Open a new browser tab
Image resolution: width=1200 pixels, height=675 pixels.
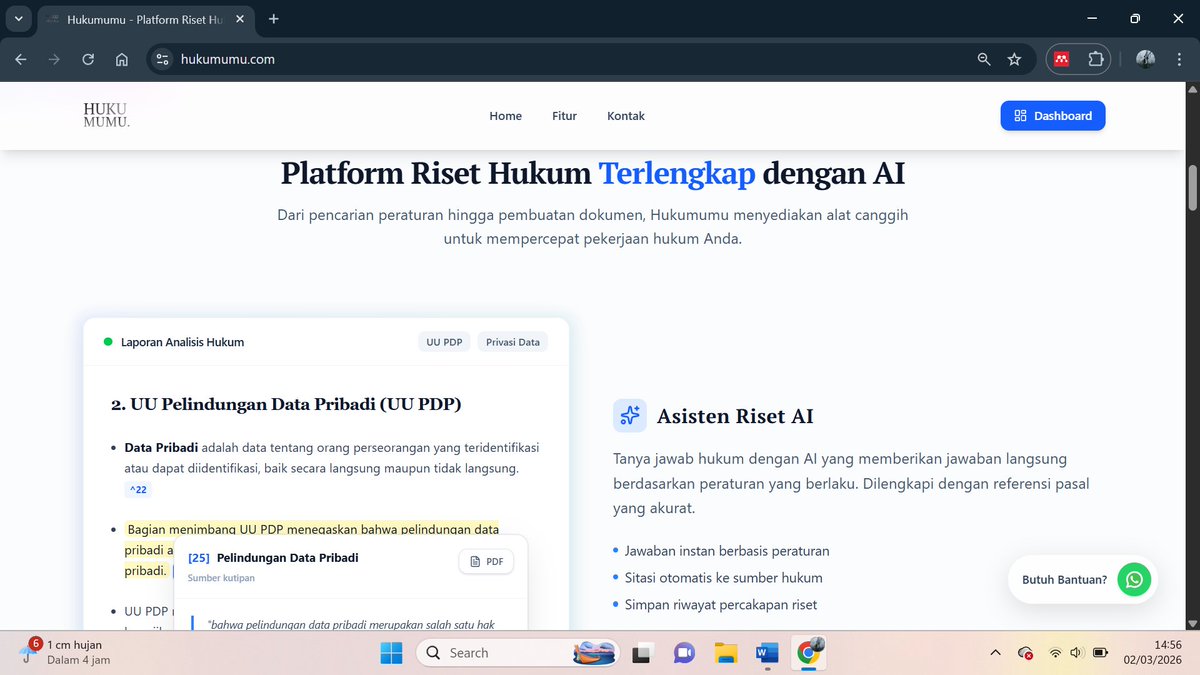(274, 19)
